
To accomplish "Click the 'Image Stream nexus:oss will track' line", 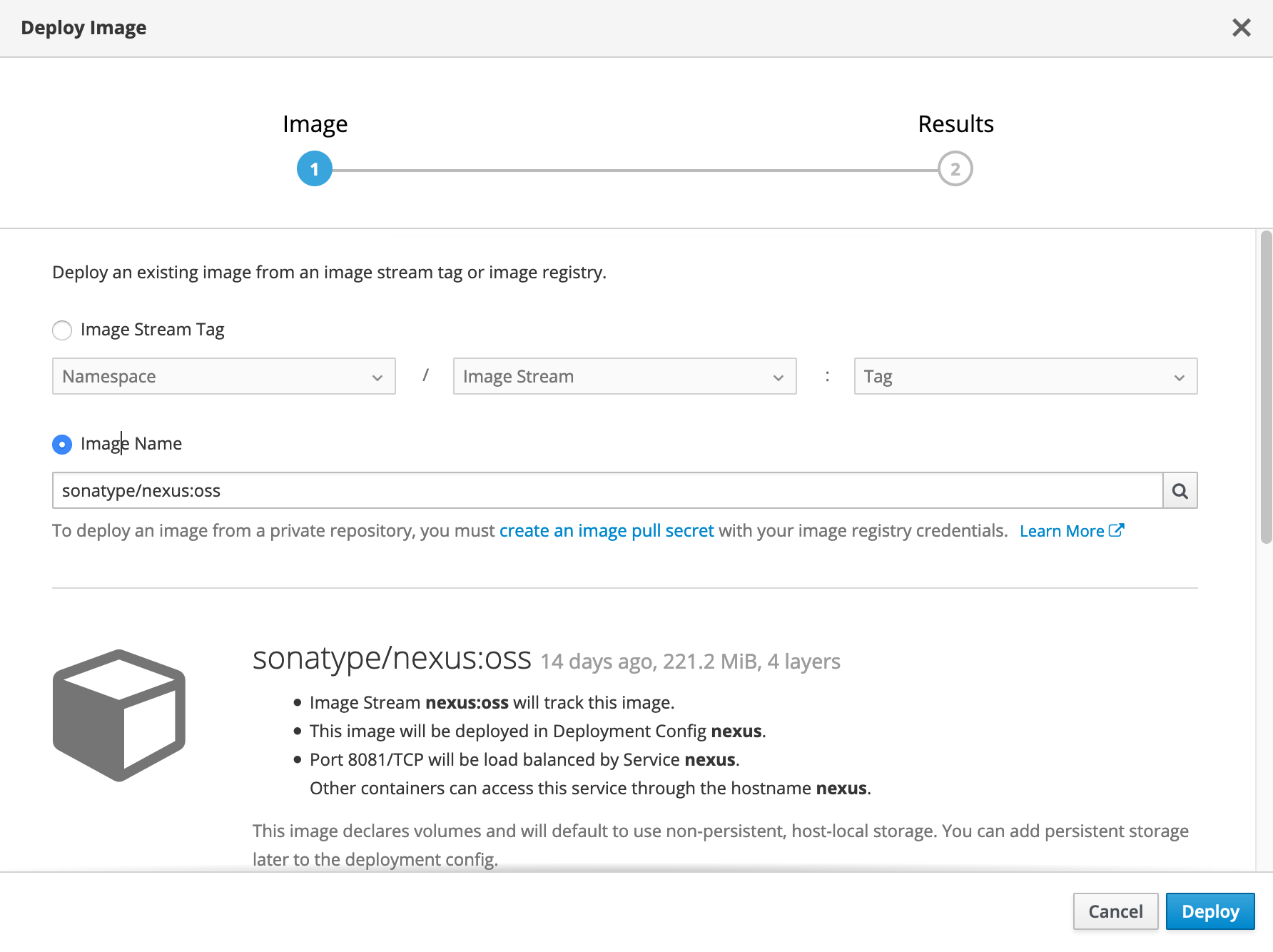I will tap(492, 702).
